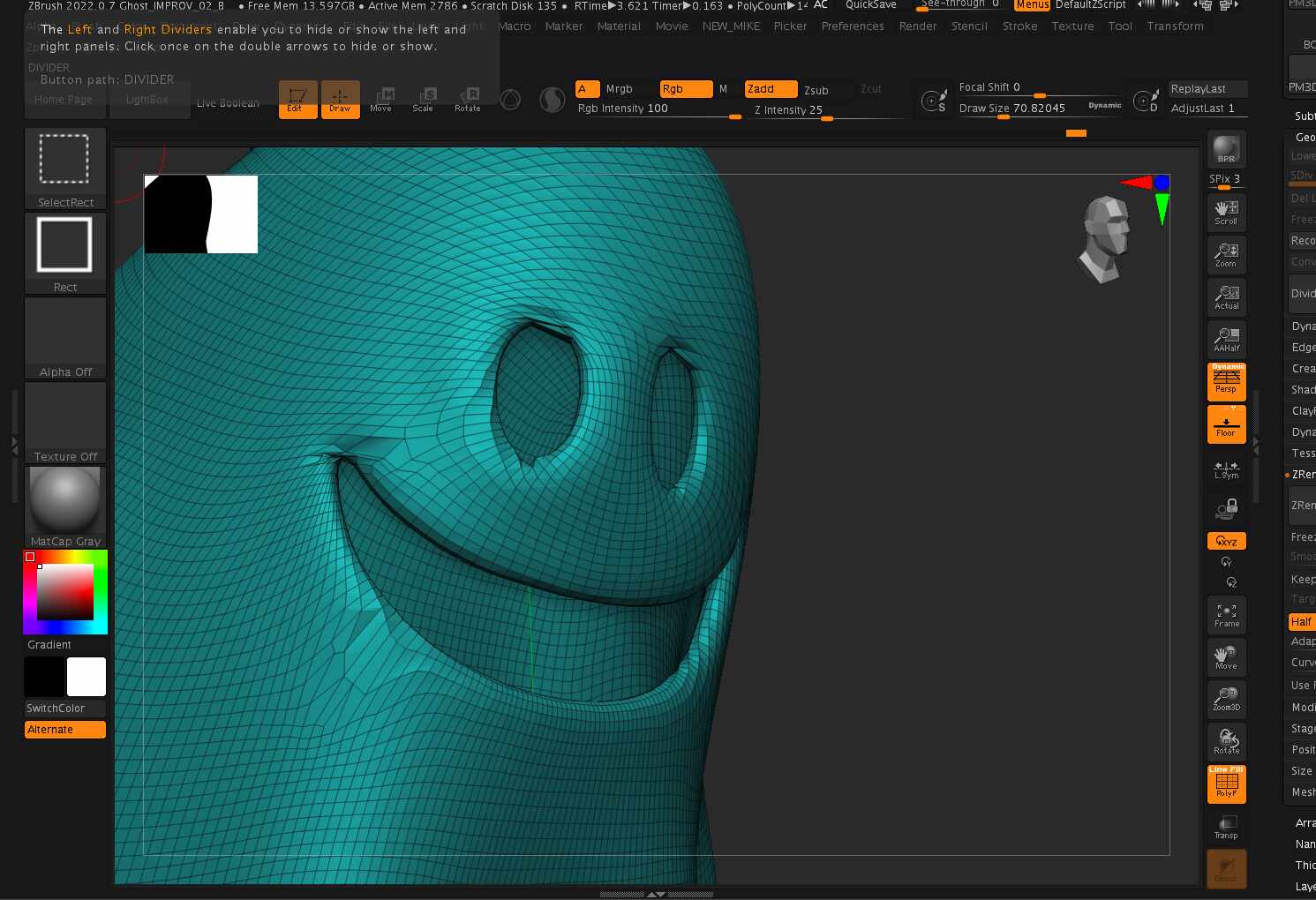Click the Zoom3D icon

click(1226, 699)
